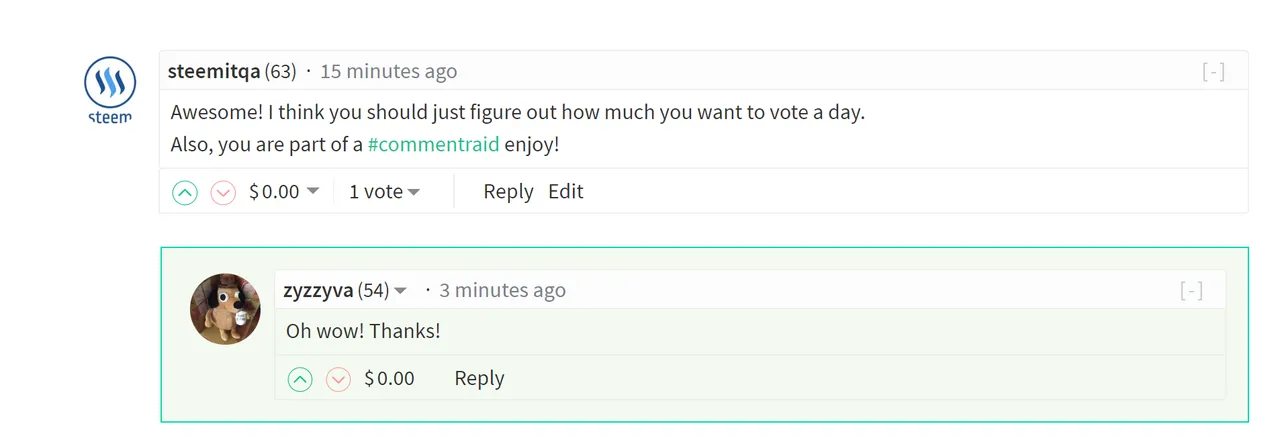Open zyzzyva's profile picture
Screen dimensions: 1280x443
[225, 309]
